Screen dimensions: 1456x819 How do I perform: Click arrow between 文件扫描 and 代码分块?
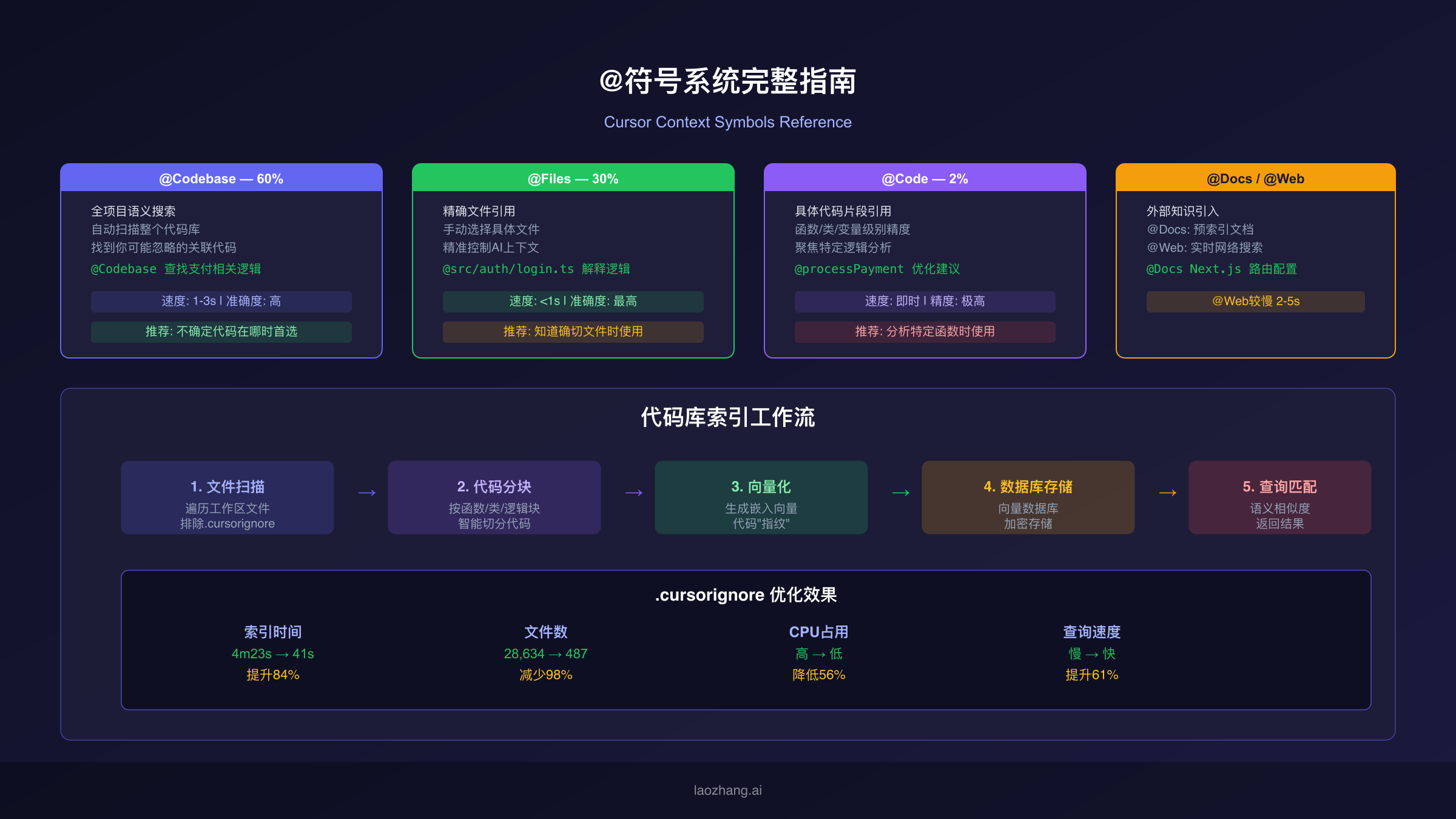pyautogui.click(x=367, y=493)
